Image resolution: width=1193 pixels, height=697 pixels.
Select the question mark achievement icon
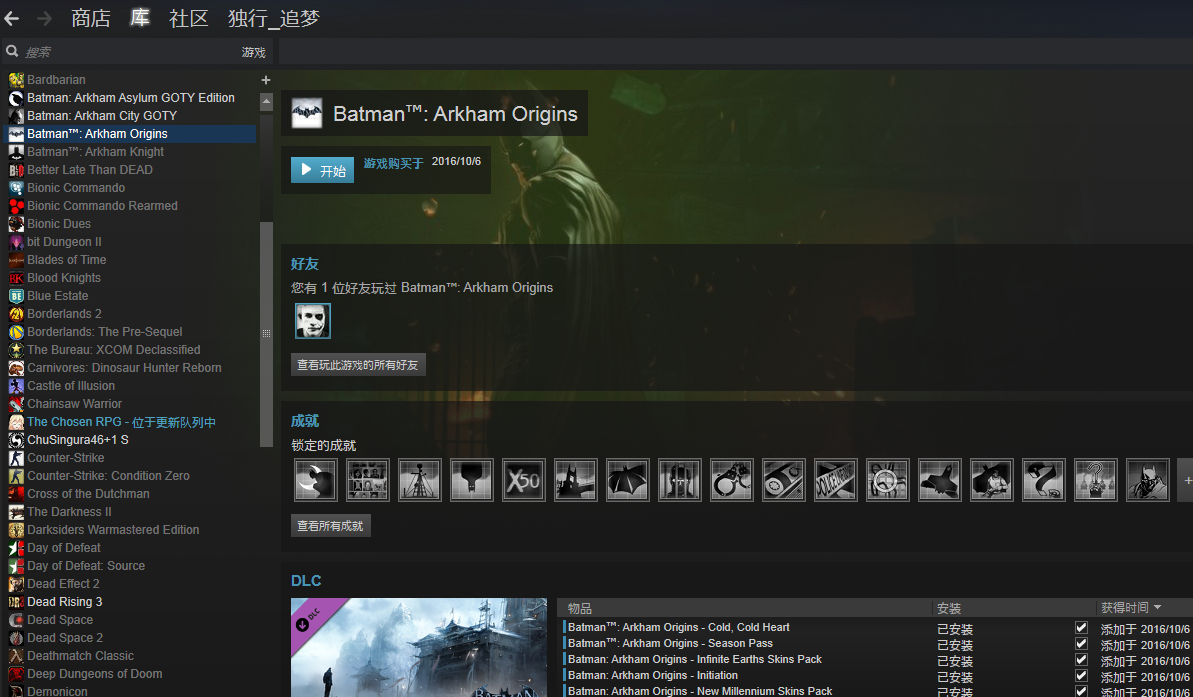click(x=1096, y=480)
